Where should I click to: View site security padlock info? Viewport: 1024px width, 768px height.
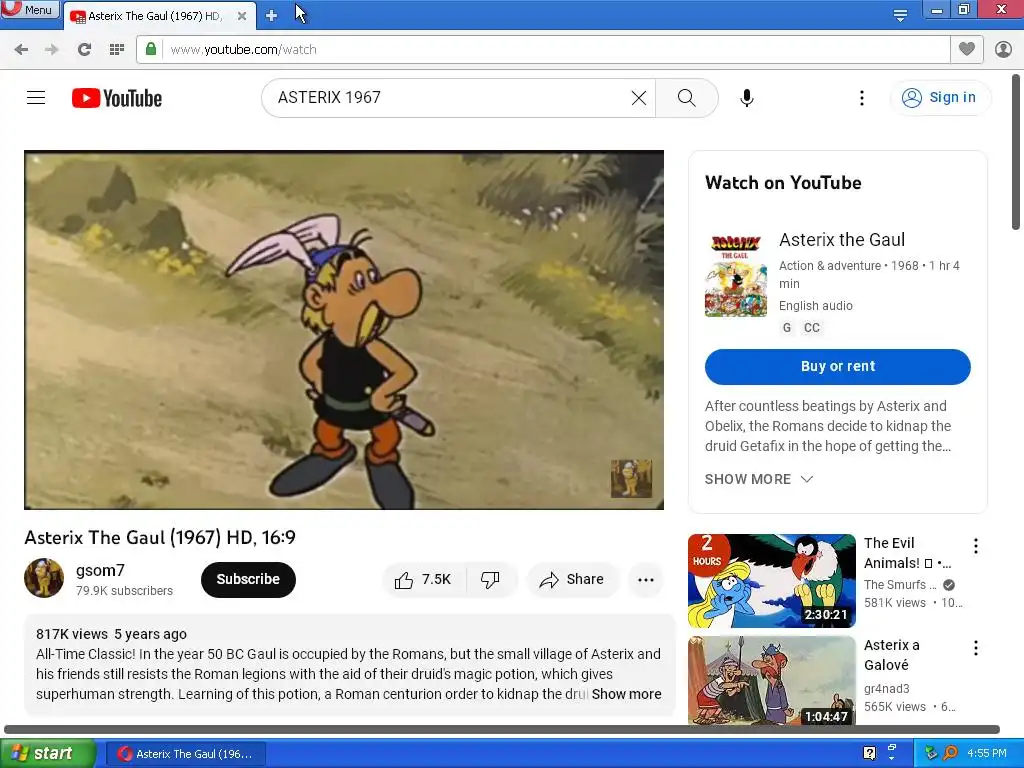[x=151, y=49]
